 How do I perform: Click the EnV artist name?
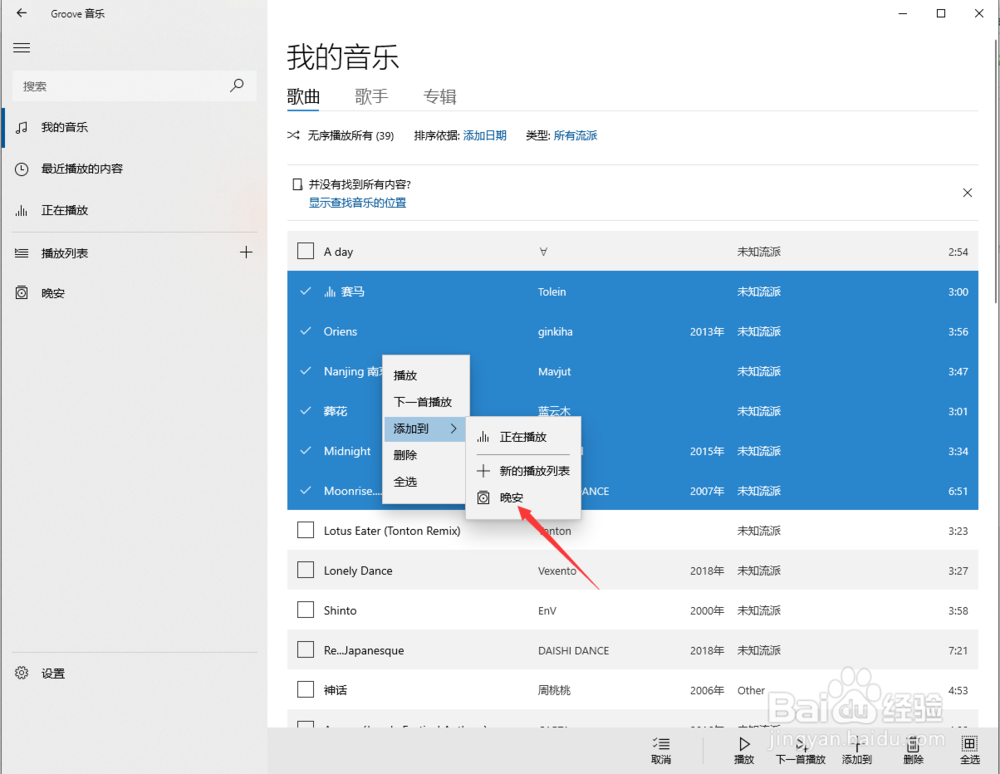547,611
